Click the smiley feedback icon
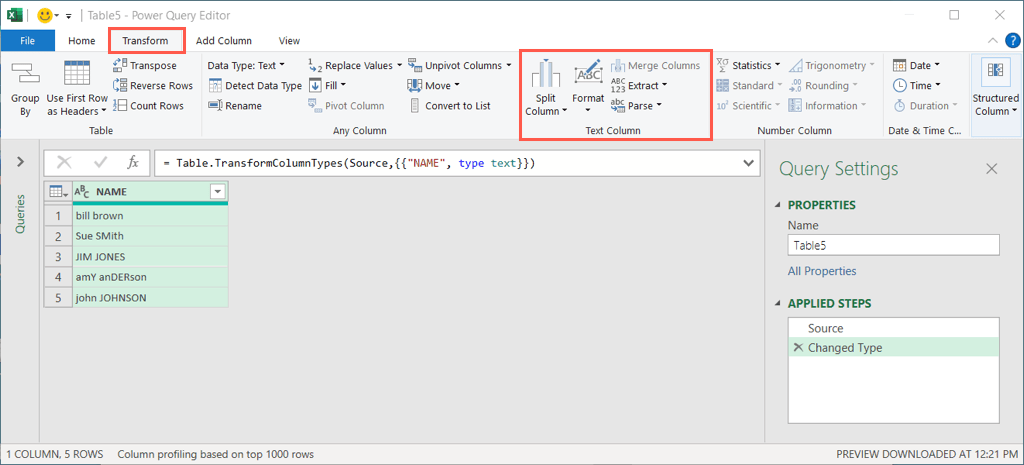This screenshot has width=1024, height=465. pos(45,15)
